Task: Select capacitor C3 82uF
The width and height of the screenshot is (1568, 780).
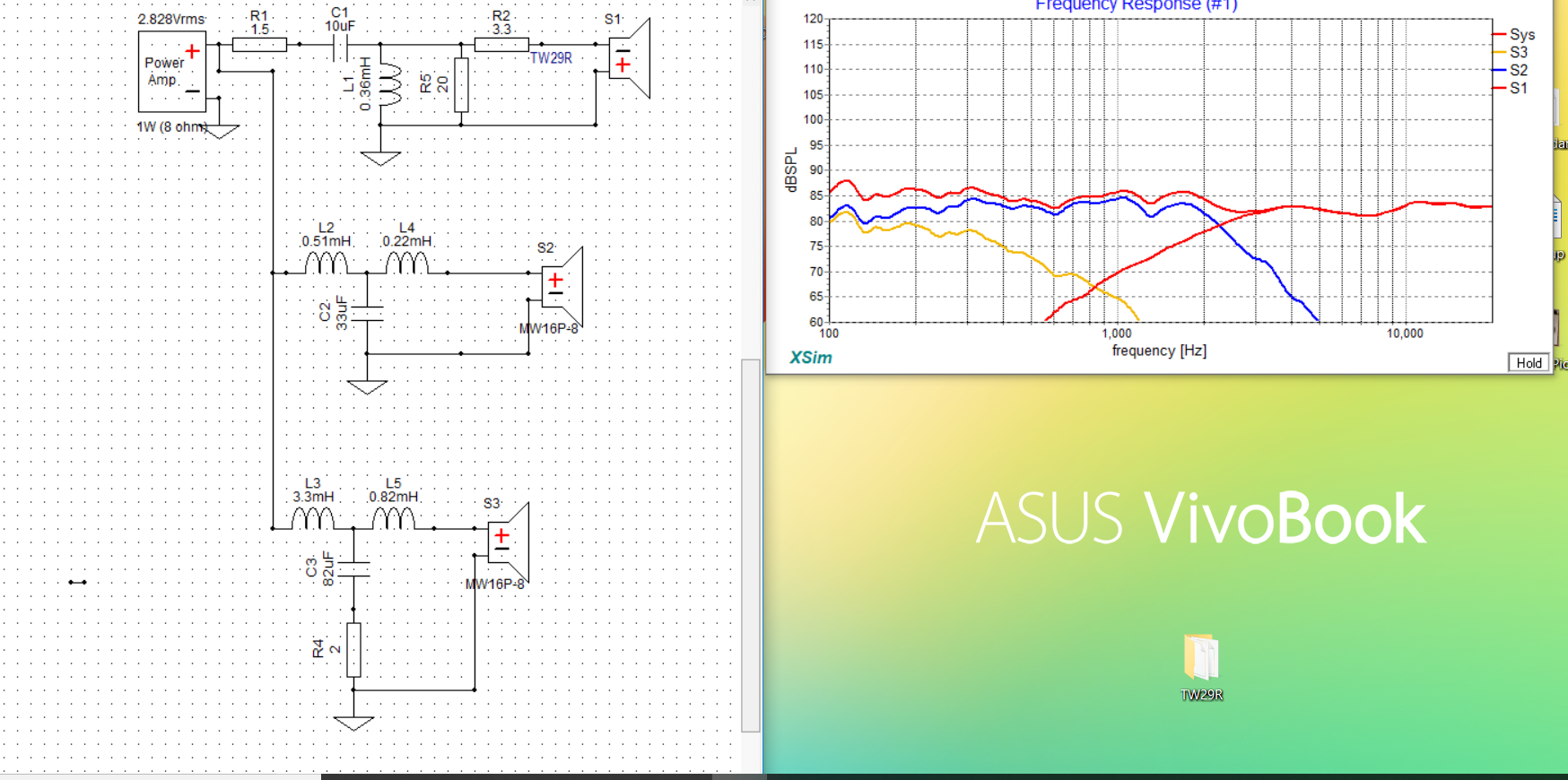Action: [x=353, y=568]
